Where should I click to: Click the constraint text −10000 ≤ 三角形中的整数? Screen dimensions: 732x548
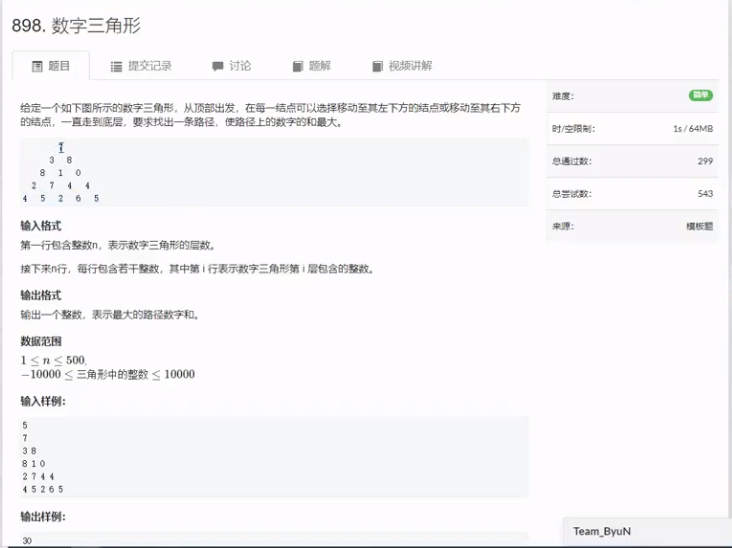point(84,374)
